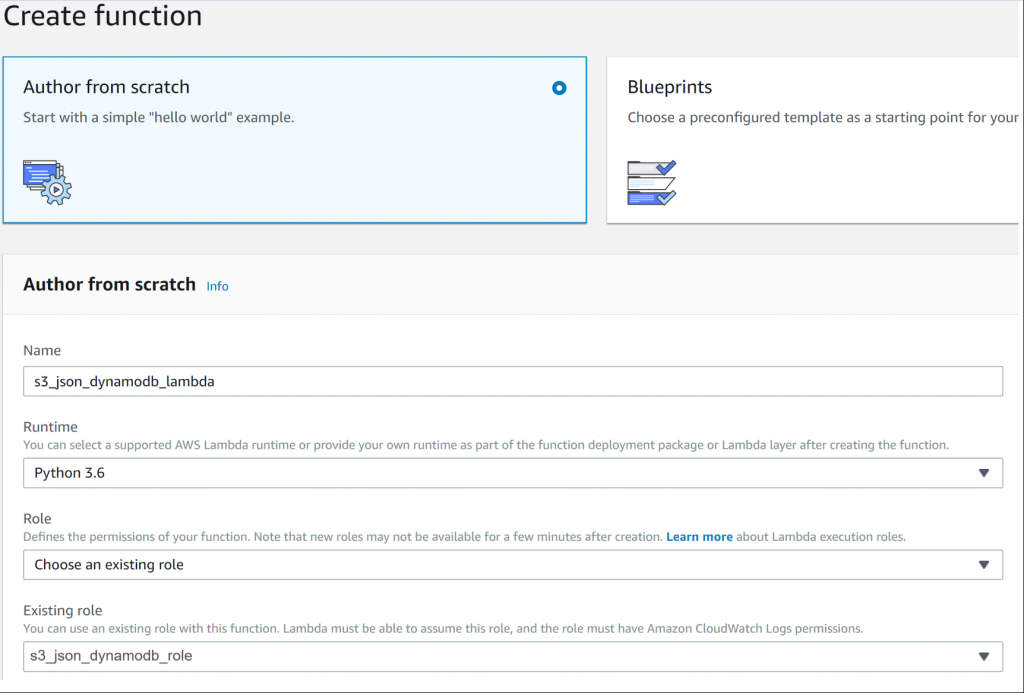Click the Author from scratch gear-and-code icon
Image resolution: width=1024 pixels, height=693 pixels.
tap(47, 182)
